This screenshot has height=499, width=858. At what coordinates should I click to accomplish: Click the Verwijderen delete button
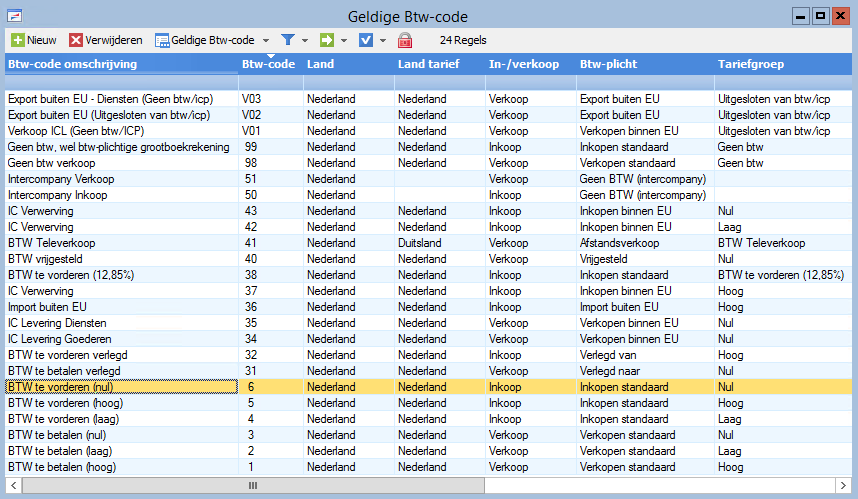click(106, 40)
